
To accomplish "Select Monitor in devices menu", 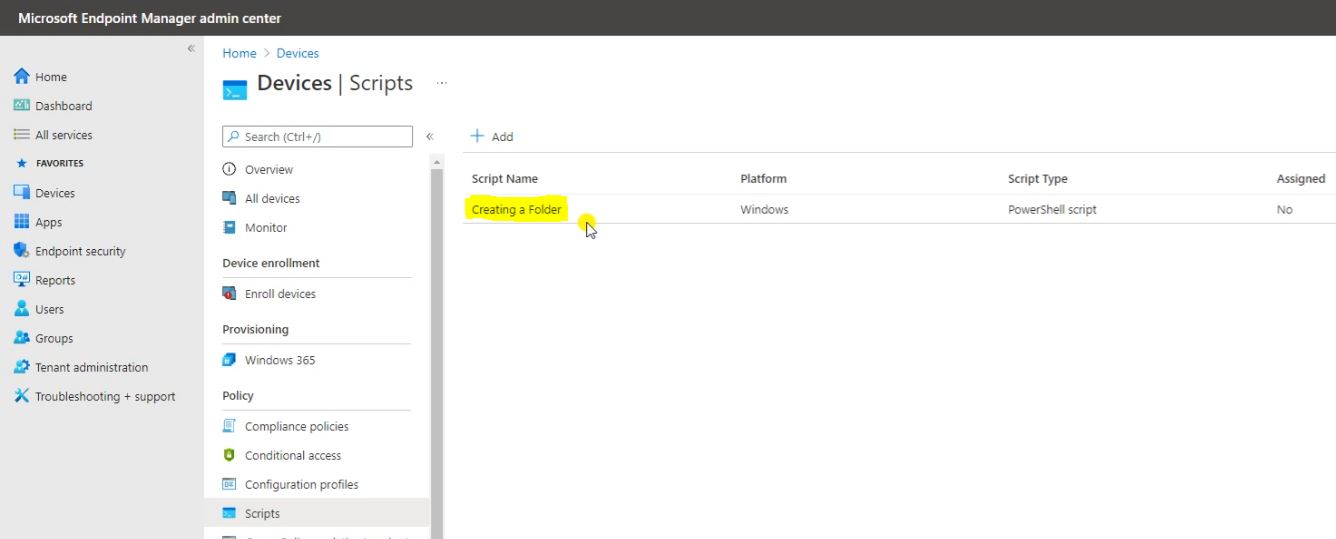I will 266,228.
